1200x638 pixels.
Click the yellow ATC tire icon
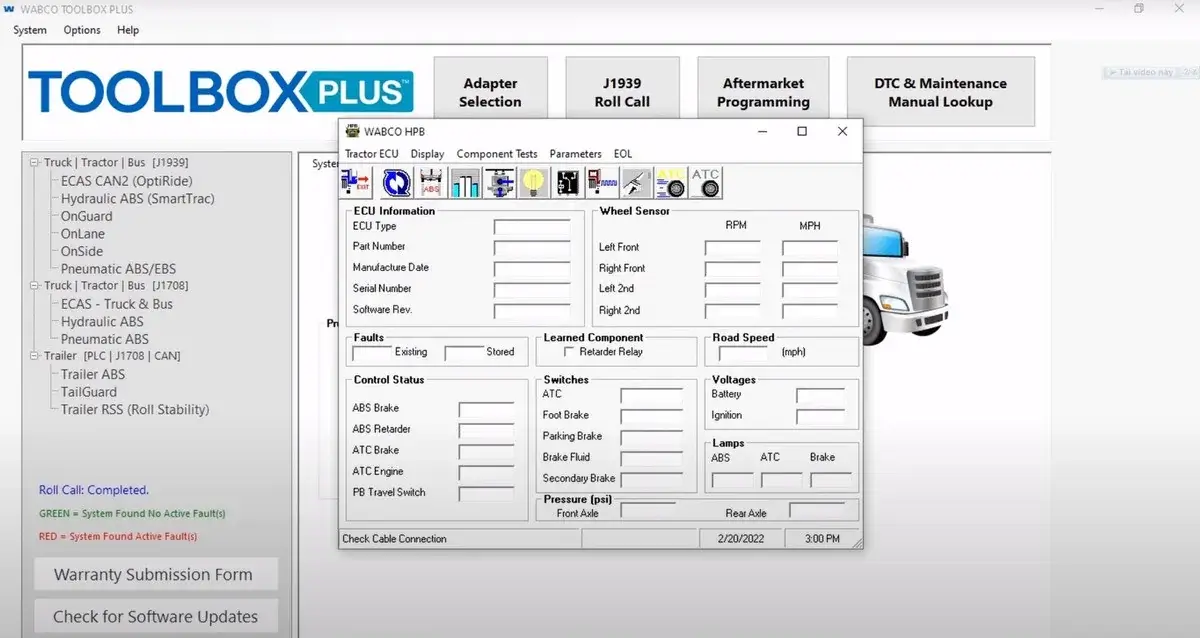tap(671, 183)
